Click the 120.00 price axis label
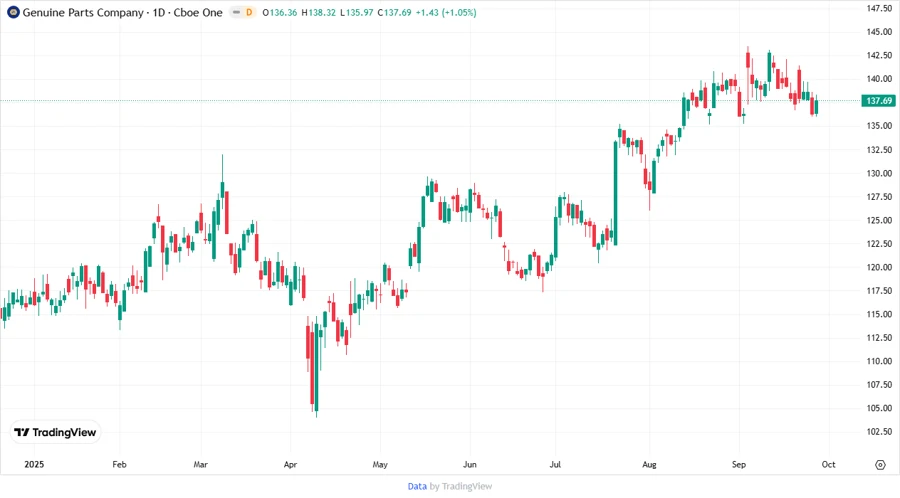This screenshot has height=498, width=900. coord(879,267)
